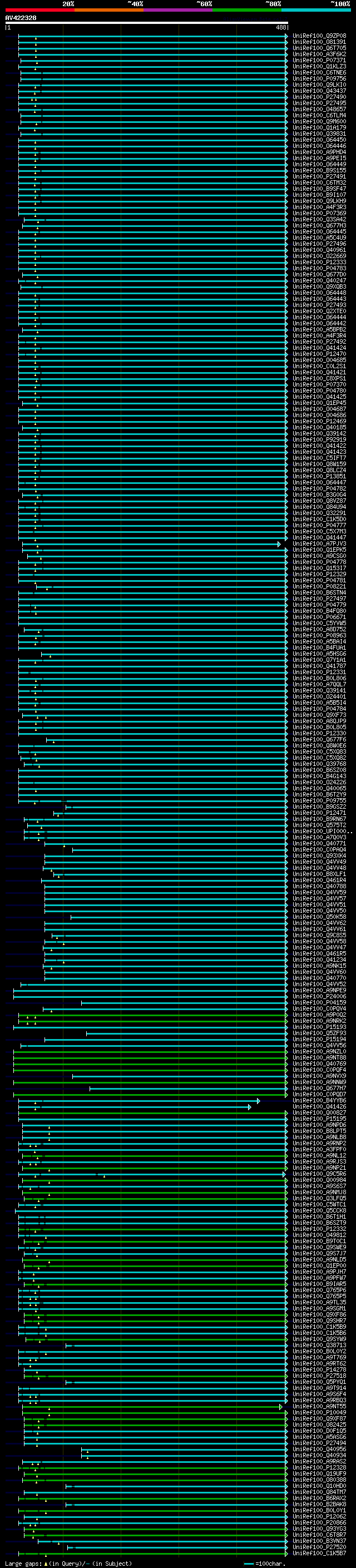Click UniRef100_B3VN37 entry
Viewport: 356px width, 1568px height.
319,1541
